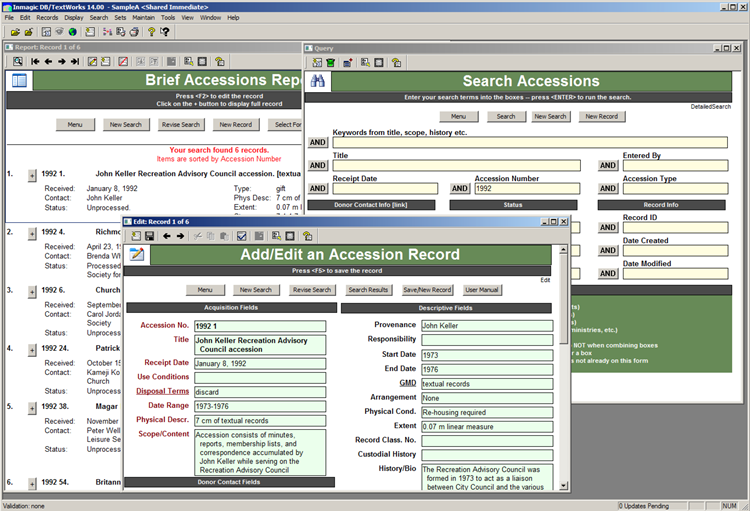Toggle the AND operator beside Accession Type
The height and width of the screenshot is (511, 750).
tap(608, 189)
